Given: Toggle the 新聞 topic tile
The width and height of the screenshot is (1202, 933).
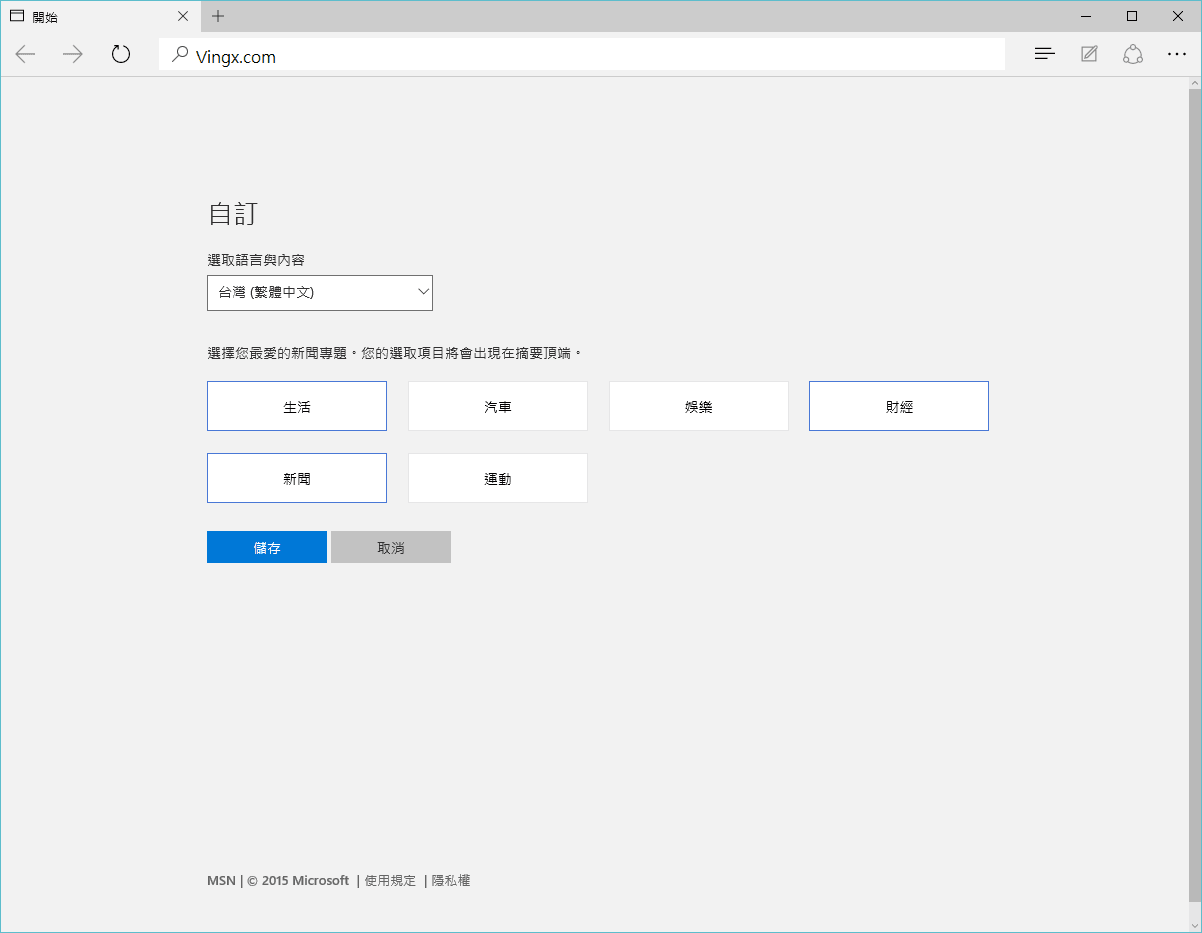Looking at the screenshot, I should tap(297, 478).
